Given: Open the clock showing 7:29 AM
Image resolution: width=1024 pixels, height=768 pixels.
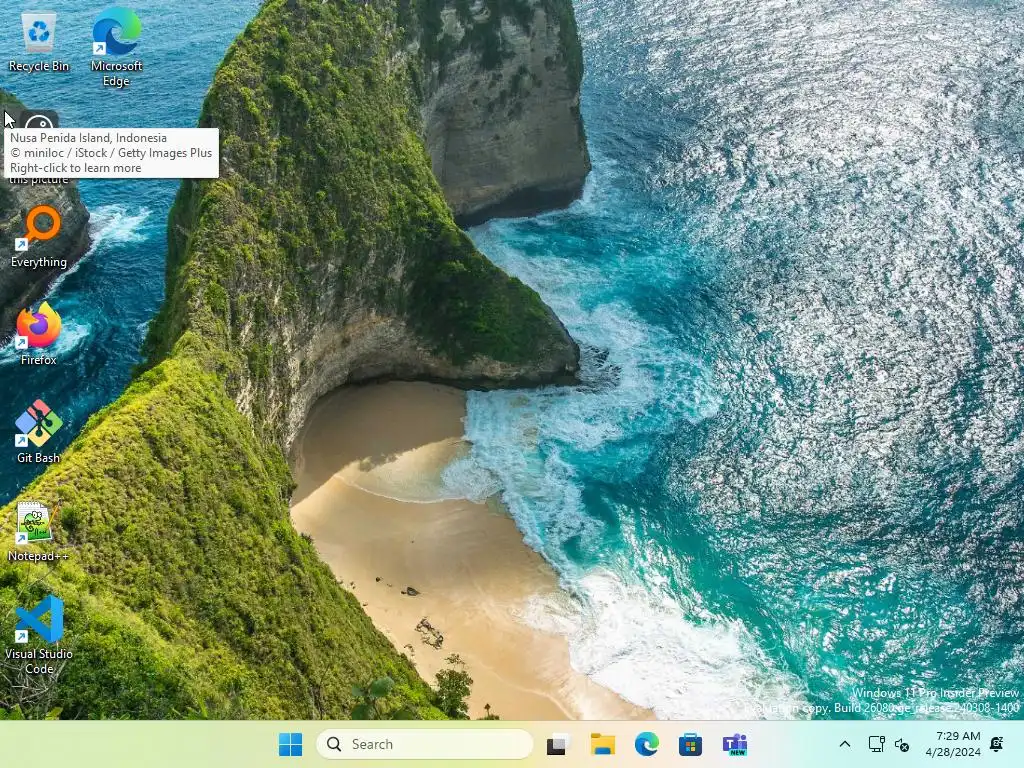Looking at the screenshot, I should coord(953,744).
